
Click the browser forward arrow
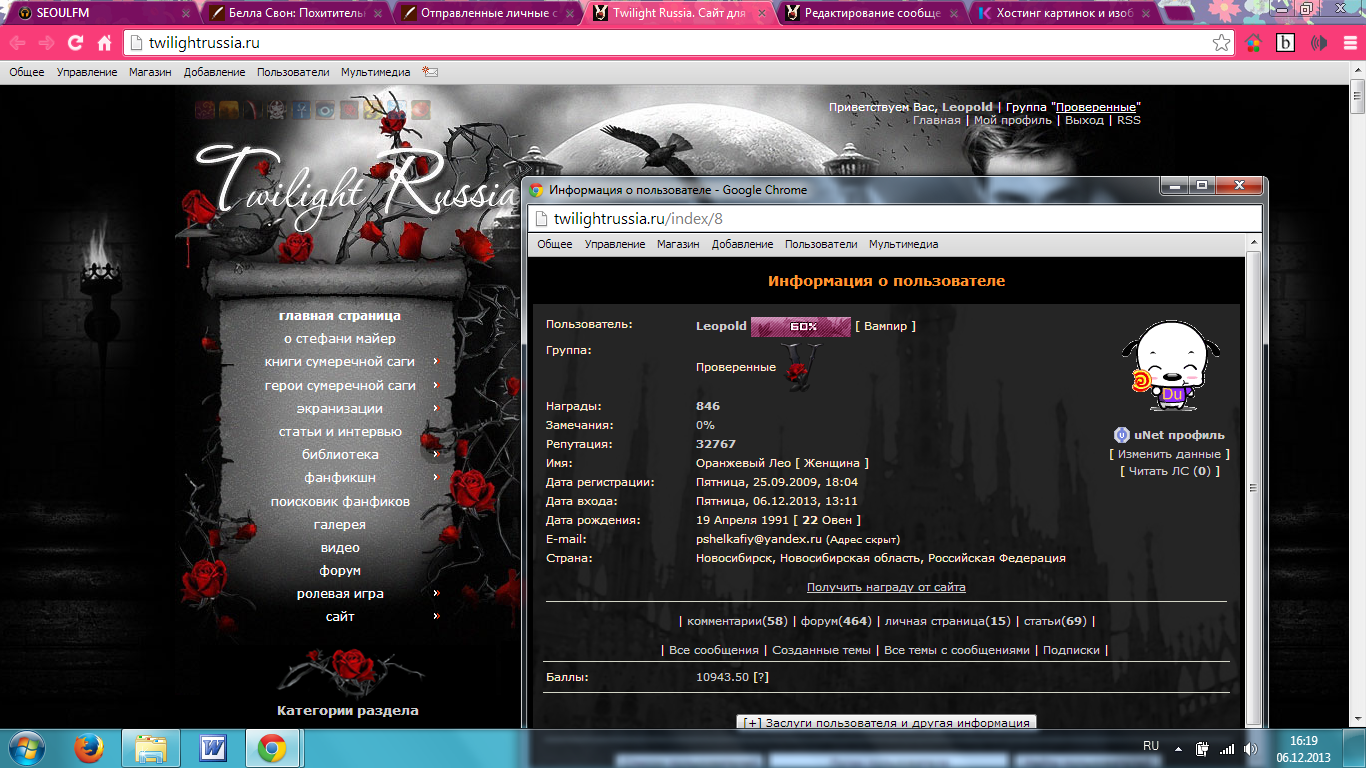click(x=46, y=43)
